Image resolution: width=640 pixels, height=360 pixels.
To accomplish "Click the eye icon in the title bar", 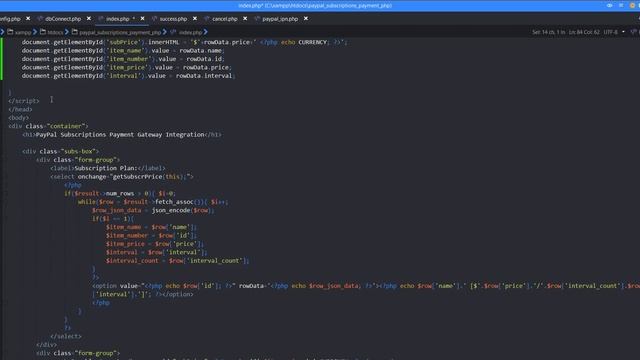I will tap(609, 5).
